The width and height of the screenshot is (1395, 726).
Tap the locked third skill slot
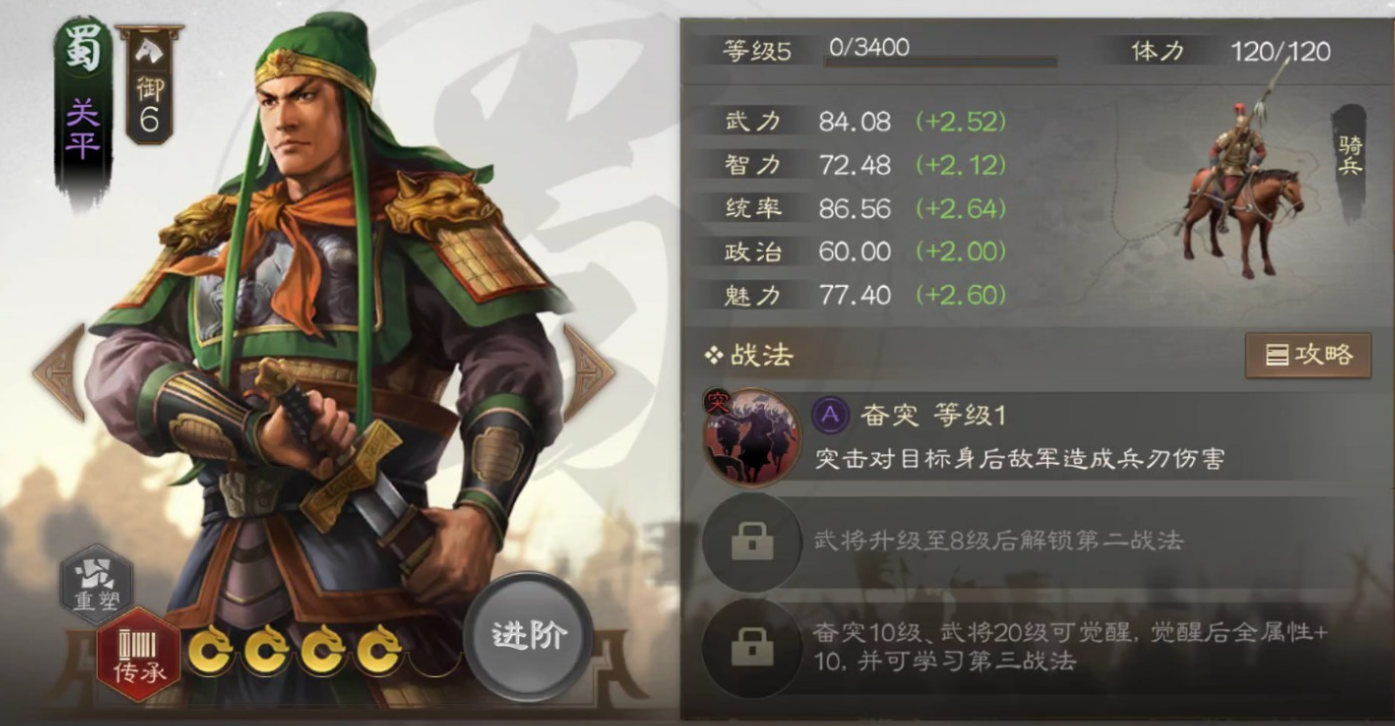tap(752, 648)
